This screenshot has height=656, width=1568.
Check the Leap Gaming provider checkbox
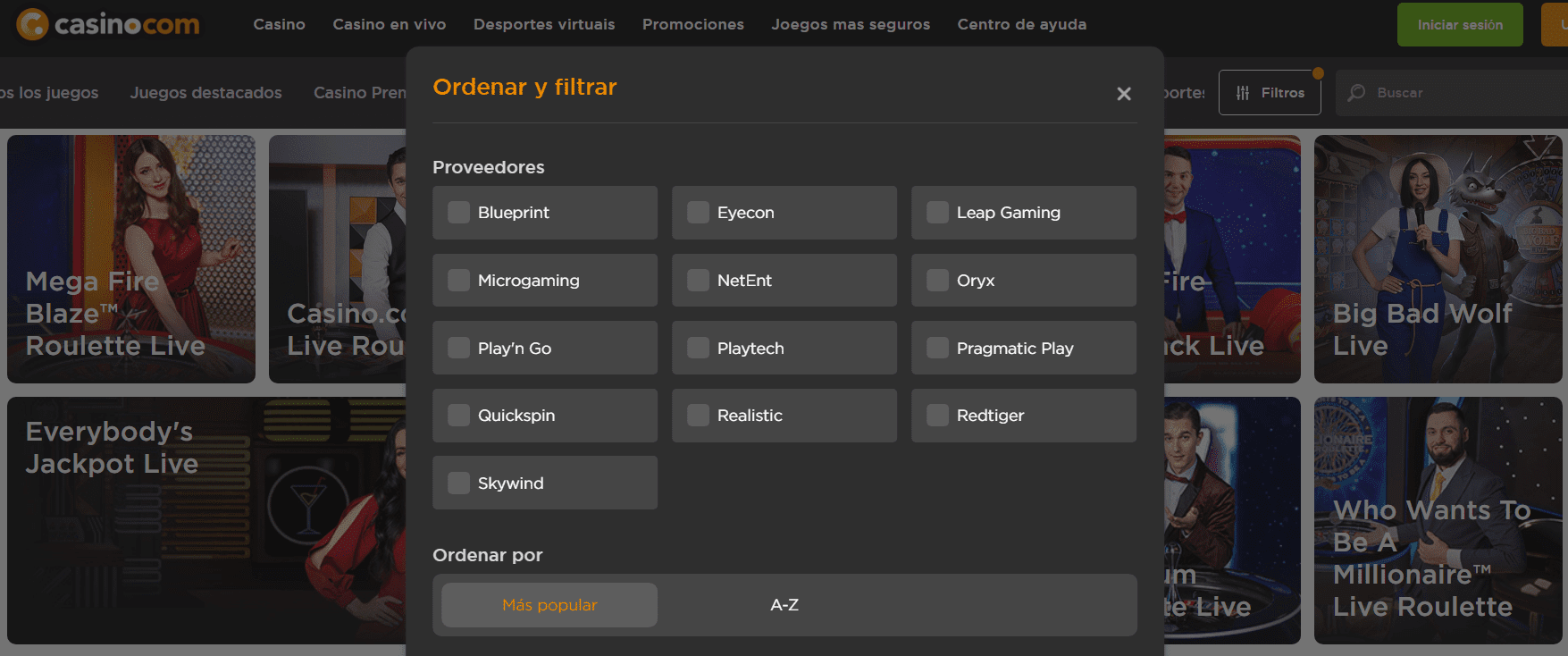point(937,213)
